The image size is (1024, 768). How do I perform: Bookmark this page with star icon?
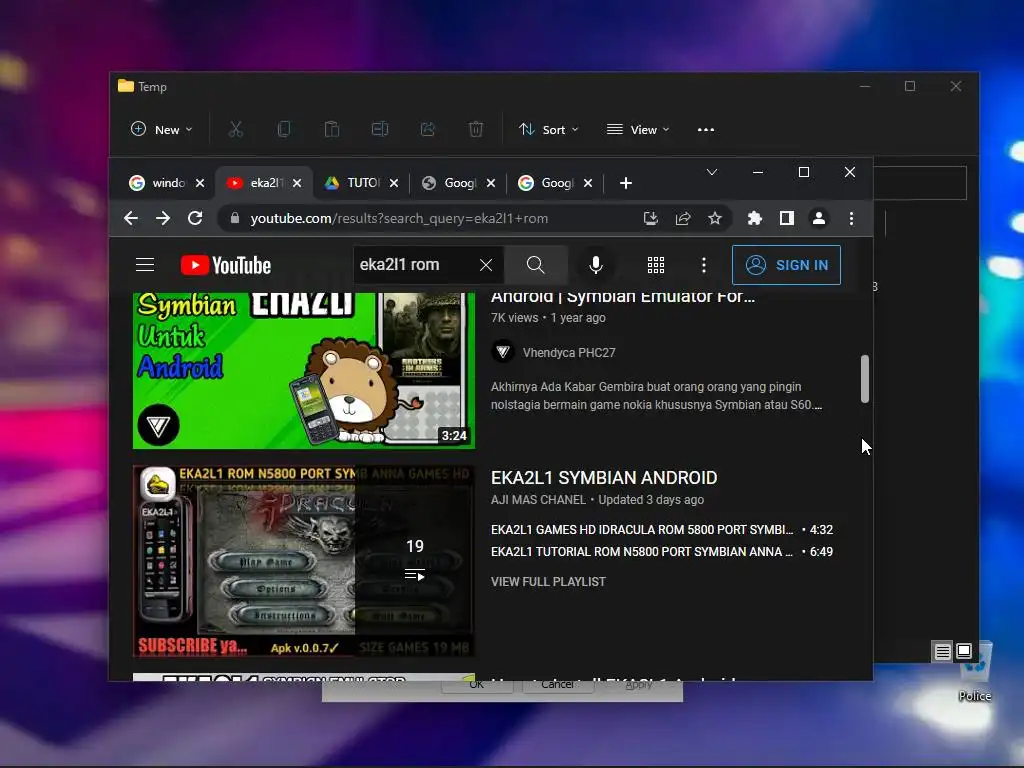click(x=715, y=218)
